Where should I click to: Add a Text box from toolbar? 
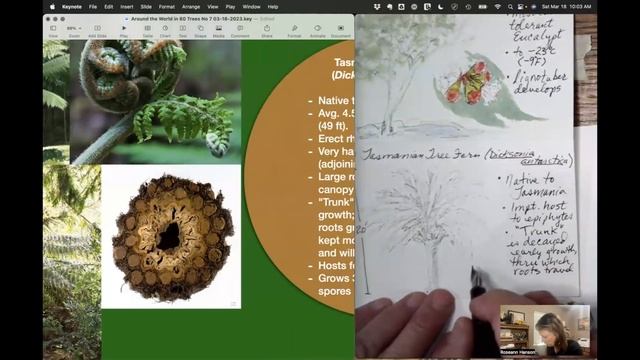click(x=183, y=30)
